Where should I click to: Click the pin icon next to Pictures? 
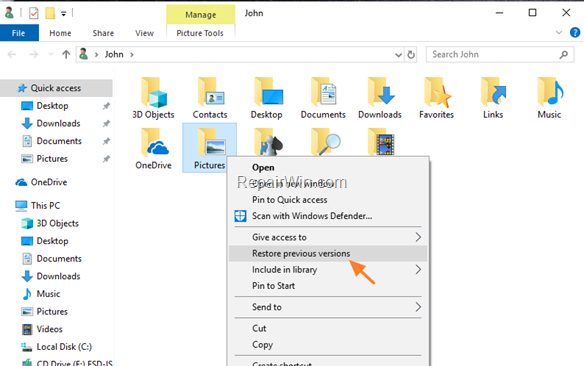coord(107,159)
